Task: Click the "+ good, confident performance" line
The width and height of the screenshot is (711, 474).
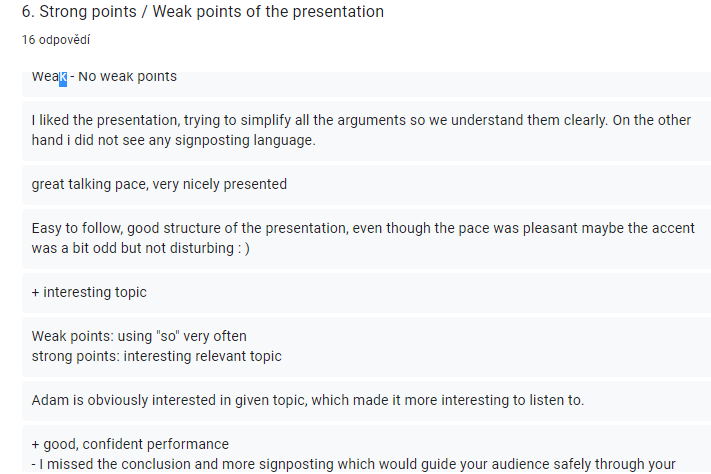Action: [x=130, y=444]
